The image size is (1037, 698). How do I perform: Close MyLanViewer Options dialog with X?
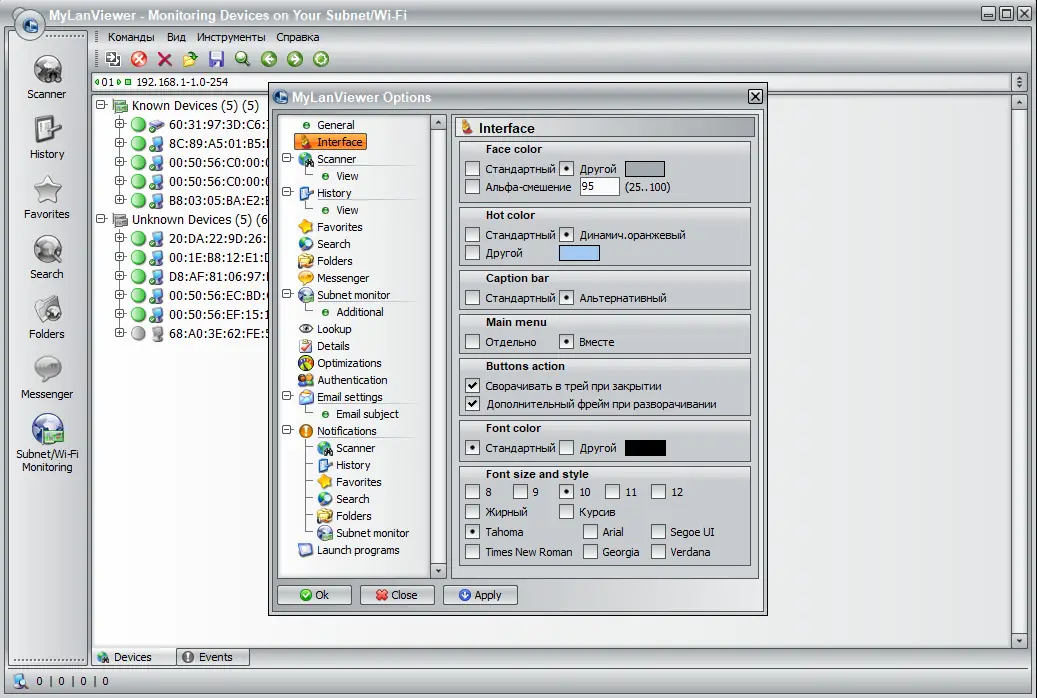(755, 97)
